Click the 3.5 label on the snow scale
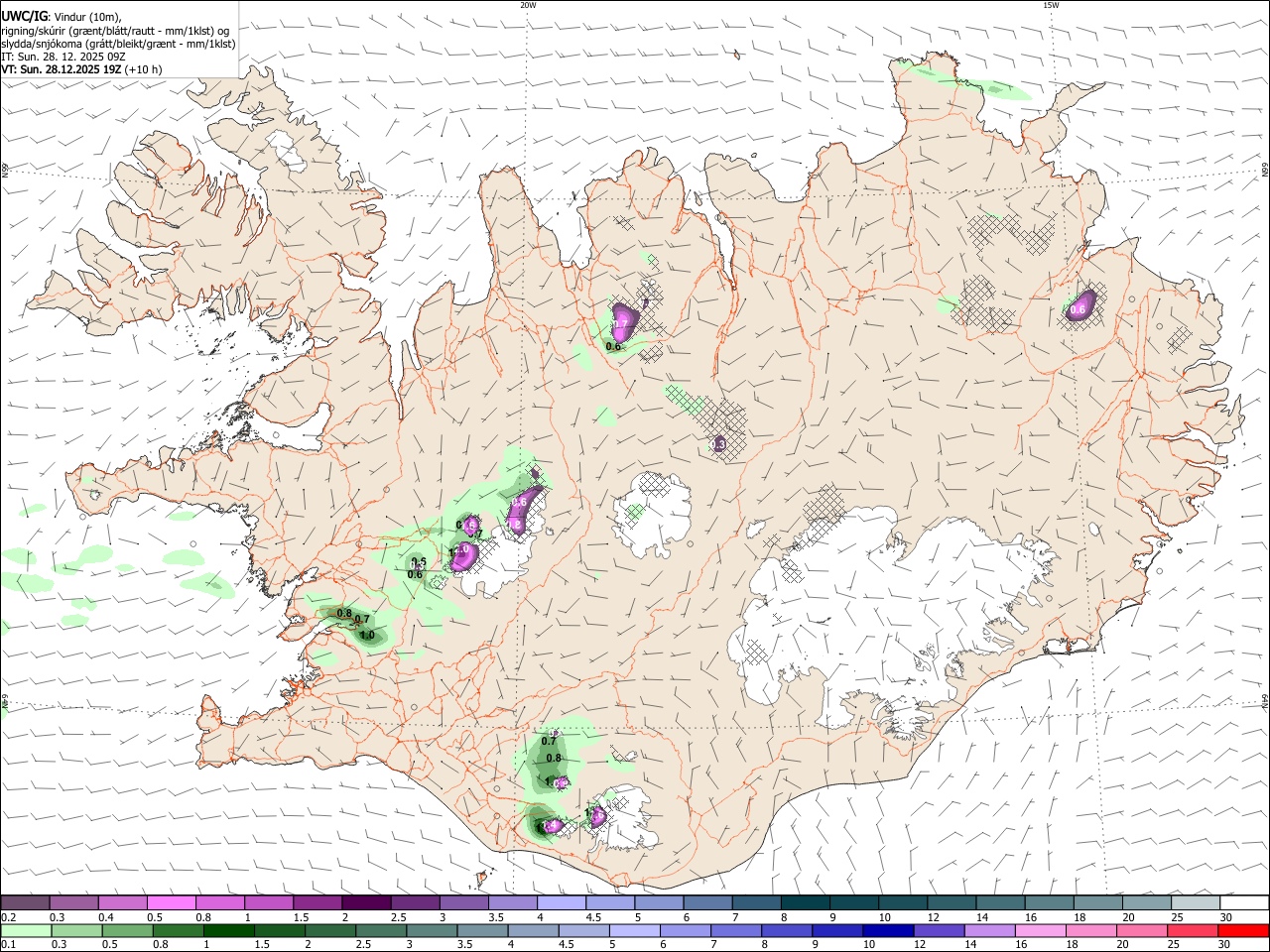The height and width of the screenshot is (952, 1270). [x=496, y=917]
